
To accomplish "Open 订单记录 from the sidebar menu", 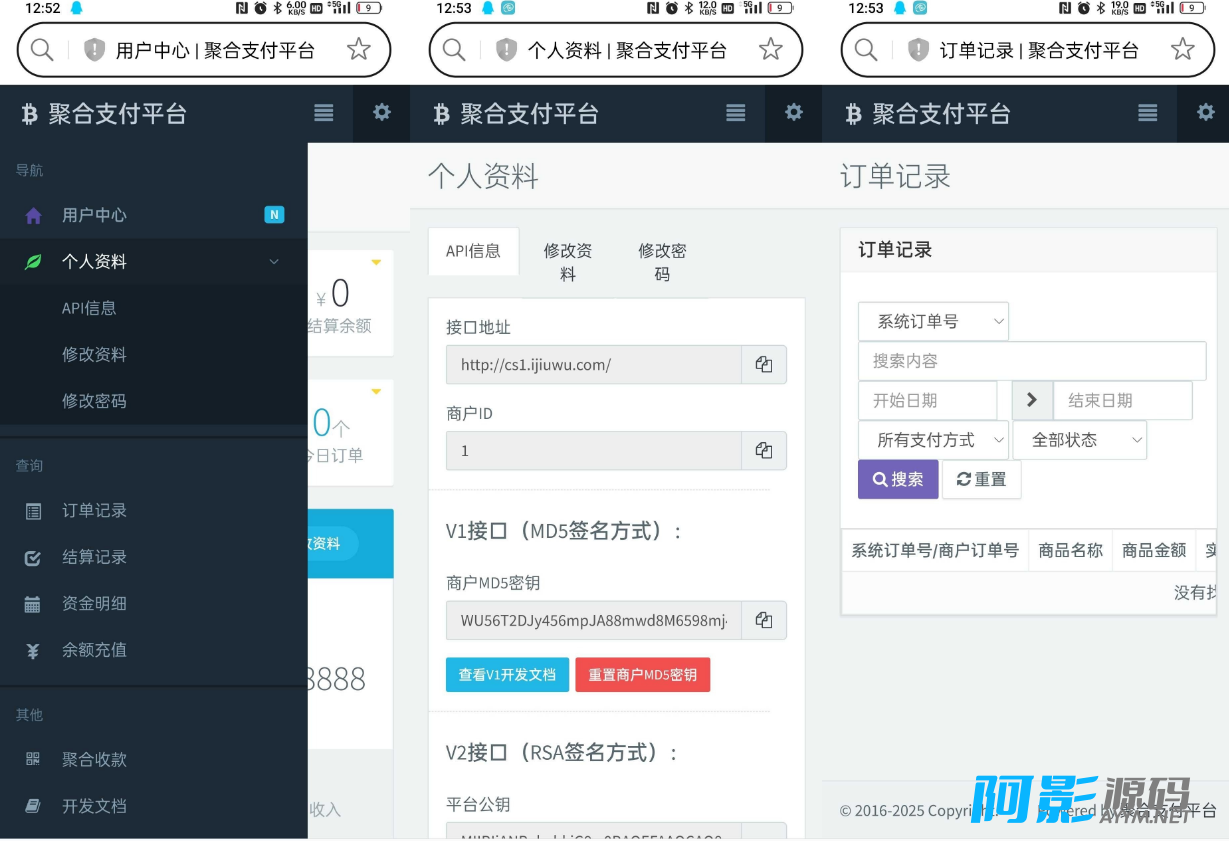I will tap(94, 511).
